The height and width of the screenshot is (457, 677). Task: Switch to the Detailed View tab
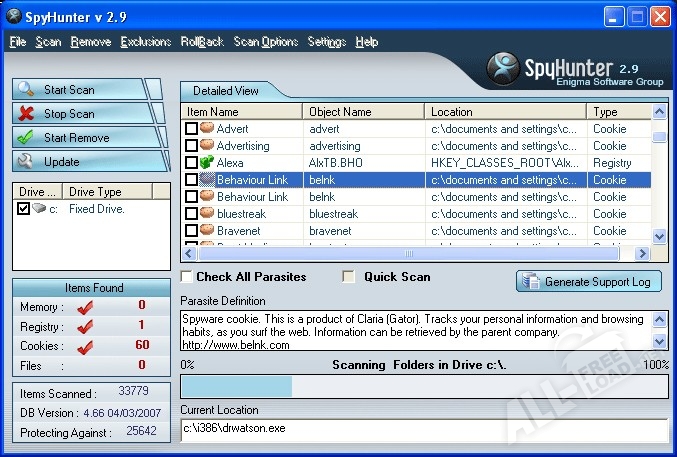coord(226,91)
